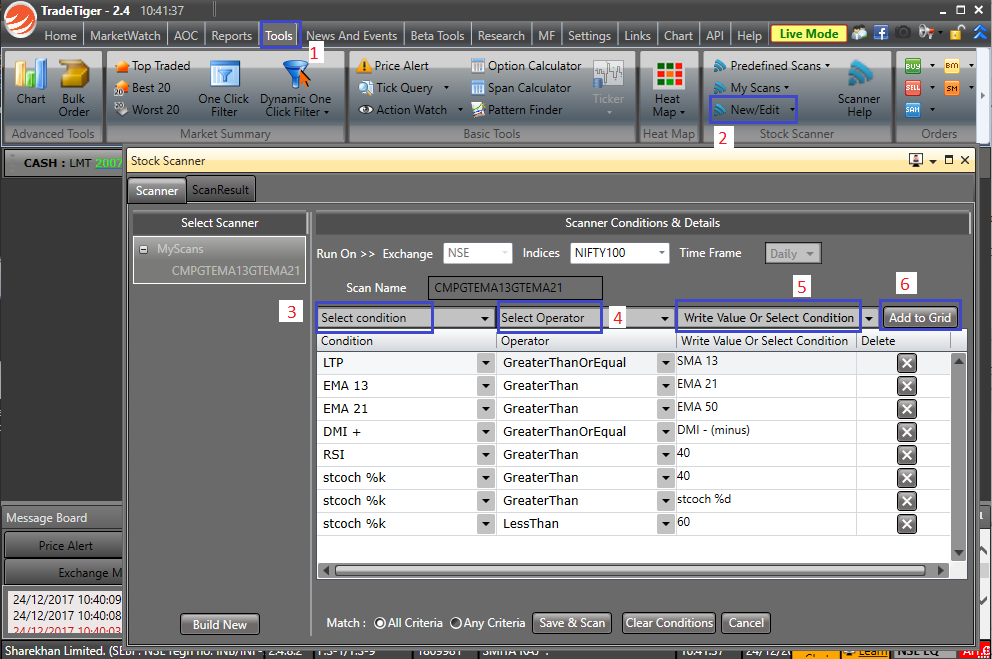This screenshot has width=992, height=659.
Task: Delete the DMI + condition row
Action: point(907,432)
